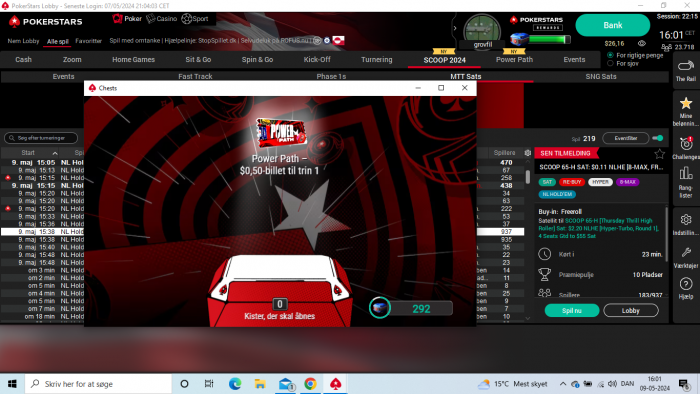Open Google Chrome from taskbar
This screenshot has width=700, height=394.
[x=310, y=384]
